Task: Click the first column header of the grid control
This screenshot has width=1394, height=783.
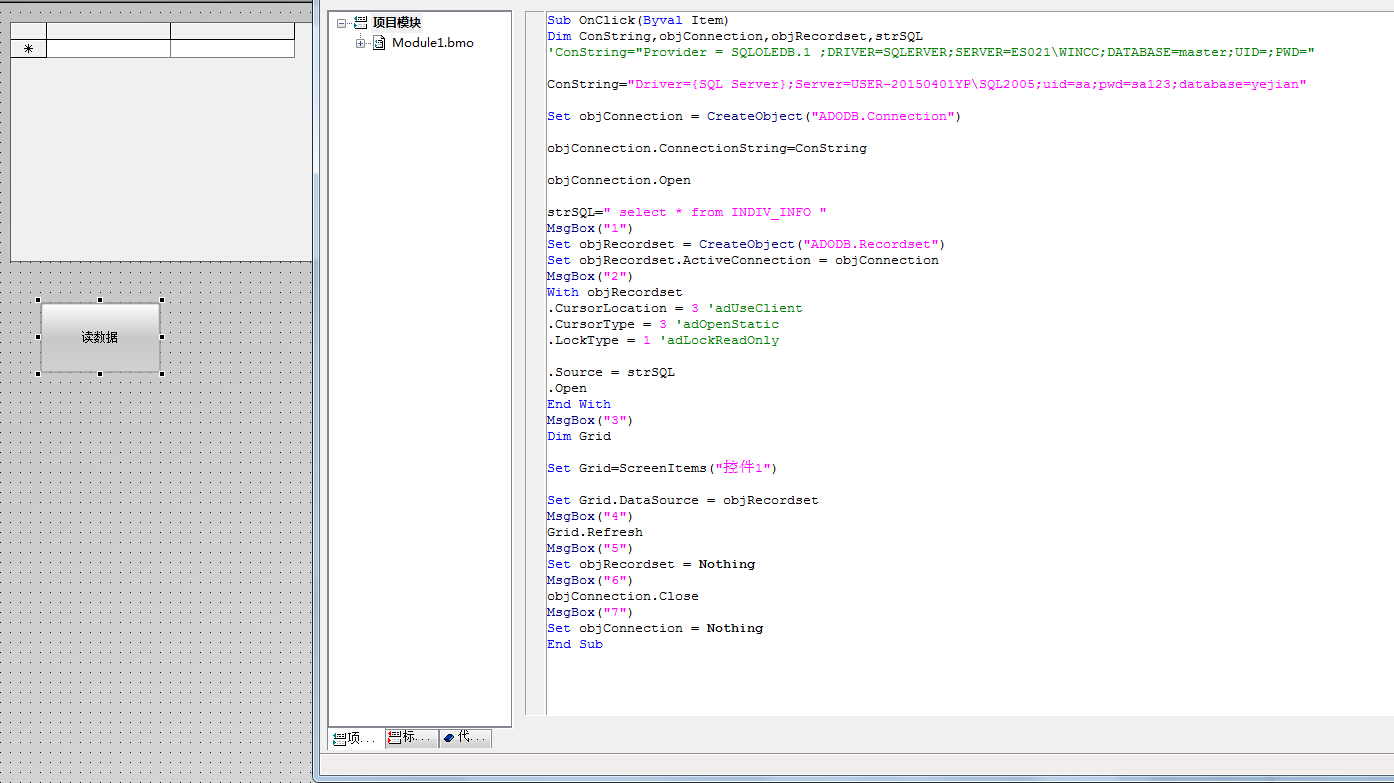Action: [x=108, y=31]
